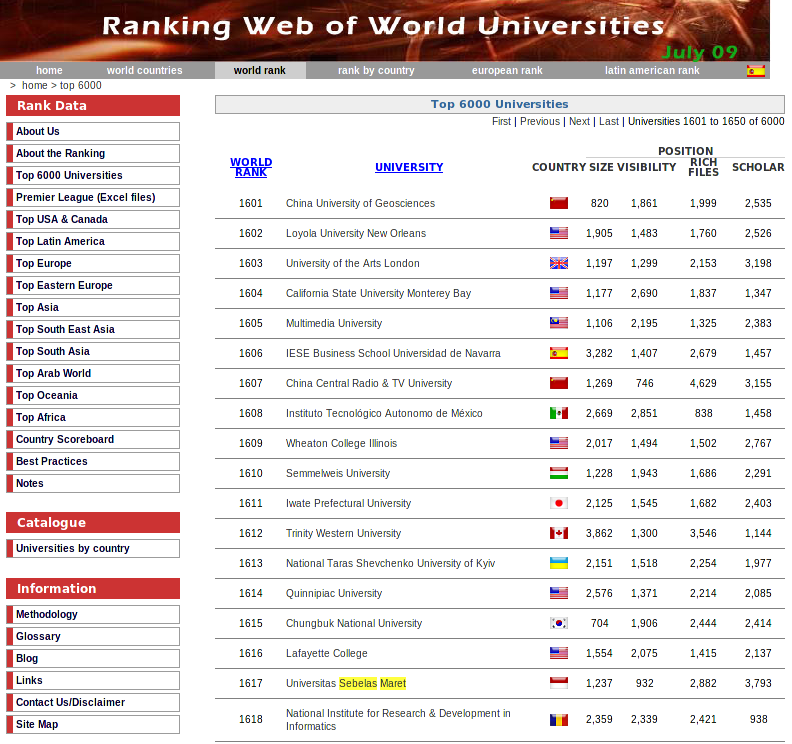
Task: Open the rank by country tab
Action: 376,70
